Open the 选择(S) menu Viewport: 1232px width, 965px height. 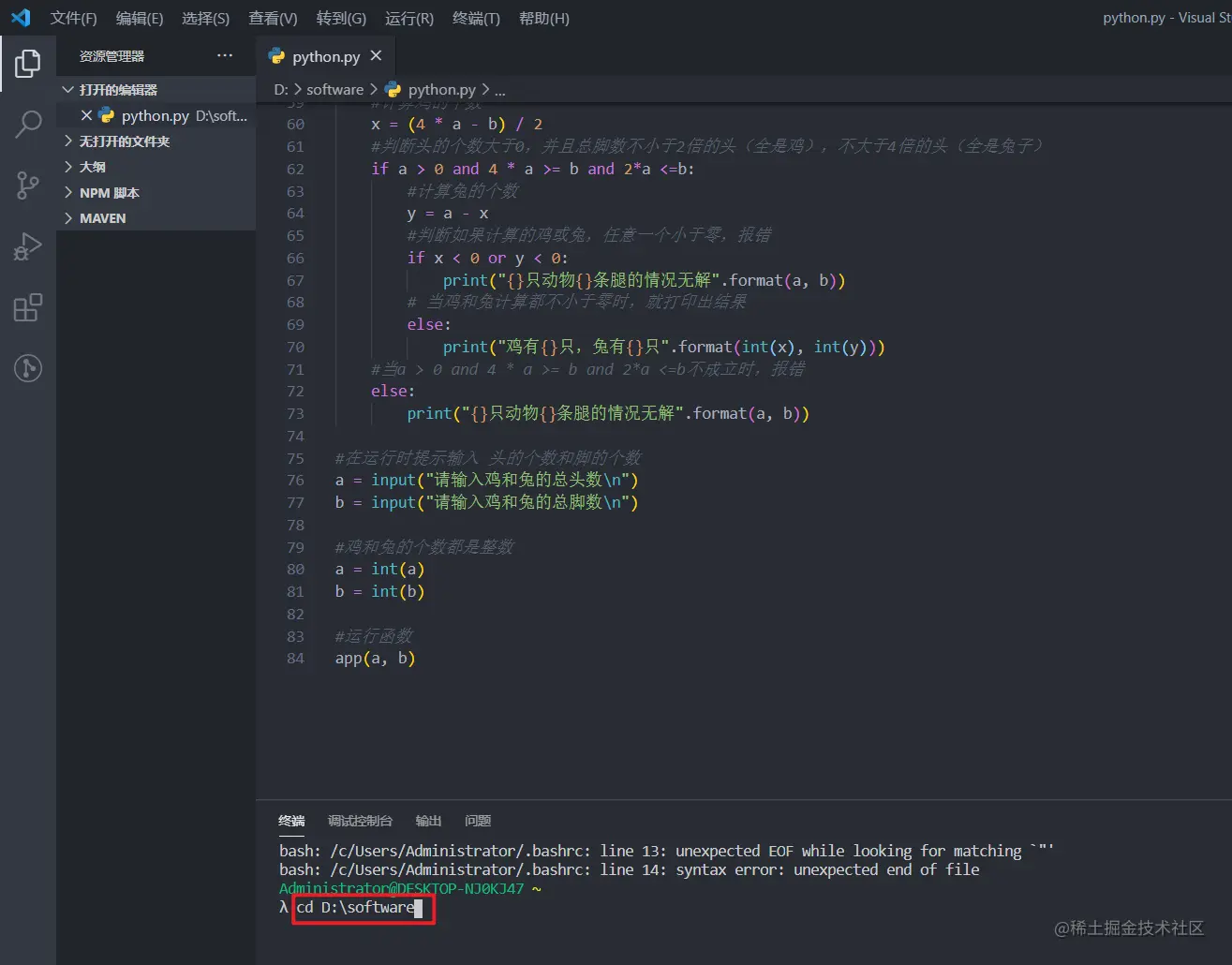click(205, 19)
